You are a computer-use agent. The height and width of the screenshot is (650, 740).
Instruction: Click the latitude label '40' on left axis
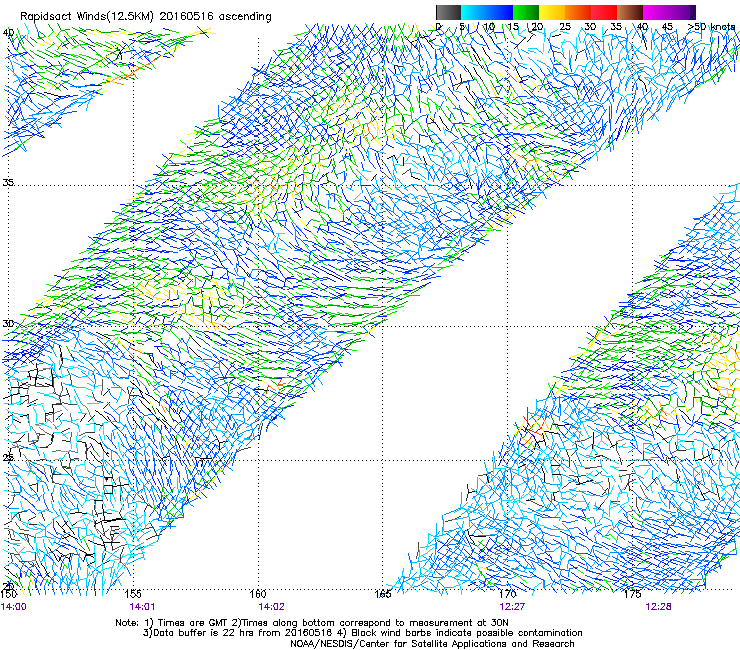coord(8,33)
